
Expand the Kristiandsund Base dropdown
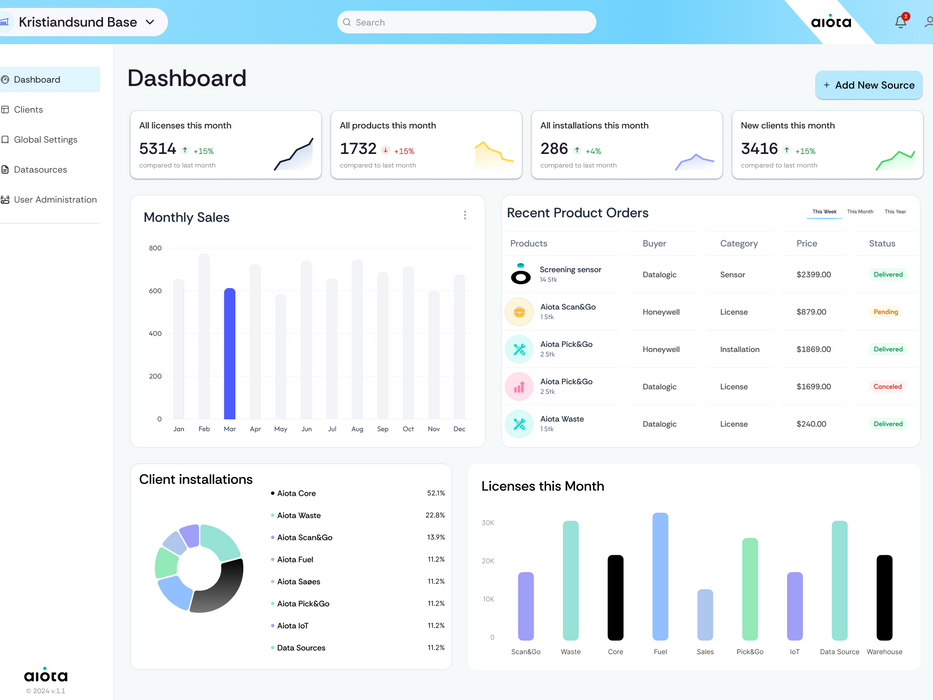point(150,22)
